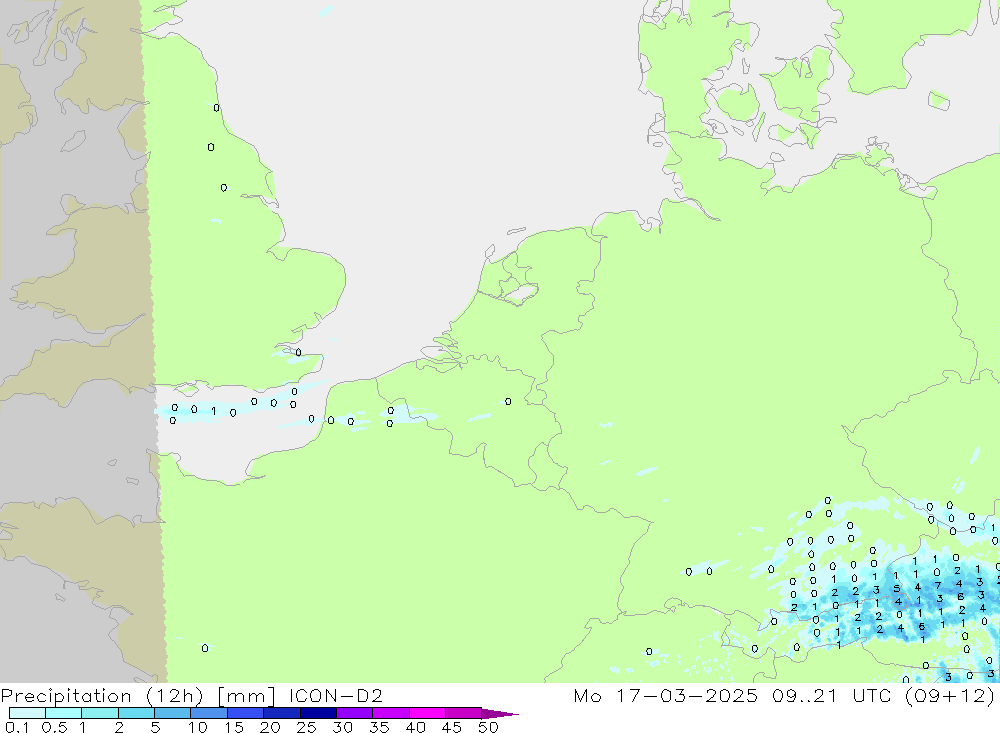Click the '[mm]' unit label

coord(247,696)
